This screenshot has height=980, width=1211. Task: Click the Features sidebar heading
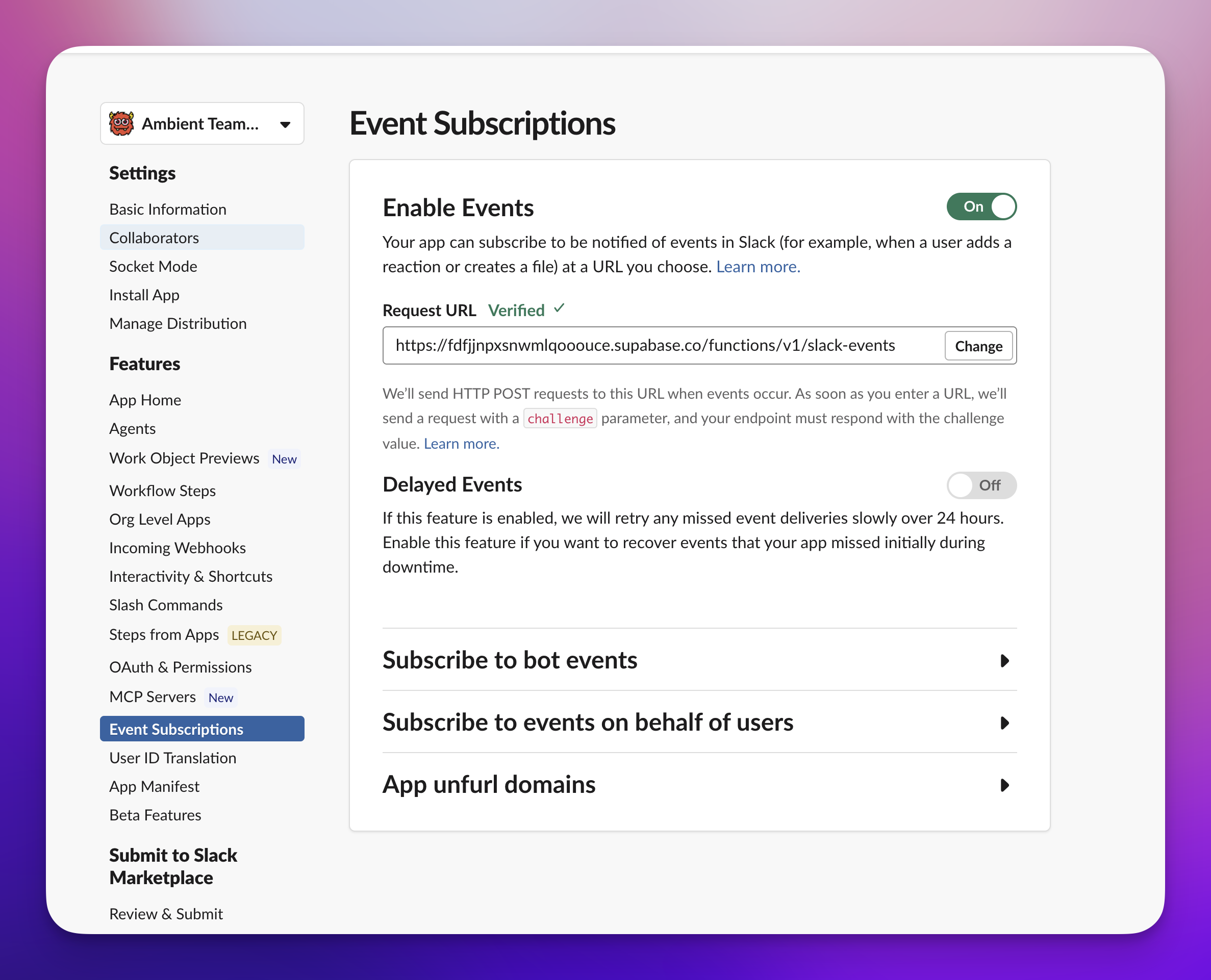[144, 364]
